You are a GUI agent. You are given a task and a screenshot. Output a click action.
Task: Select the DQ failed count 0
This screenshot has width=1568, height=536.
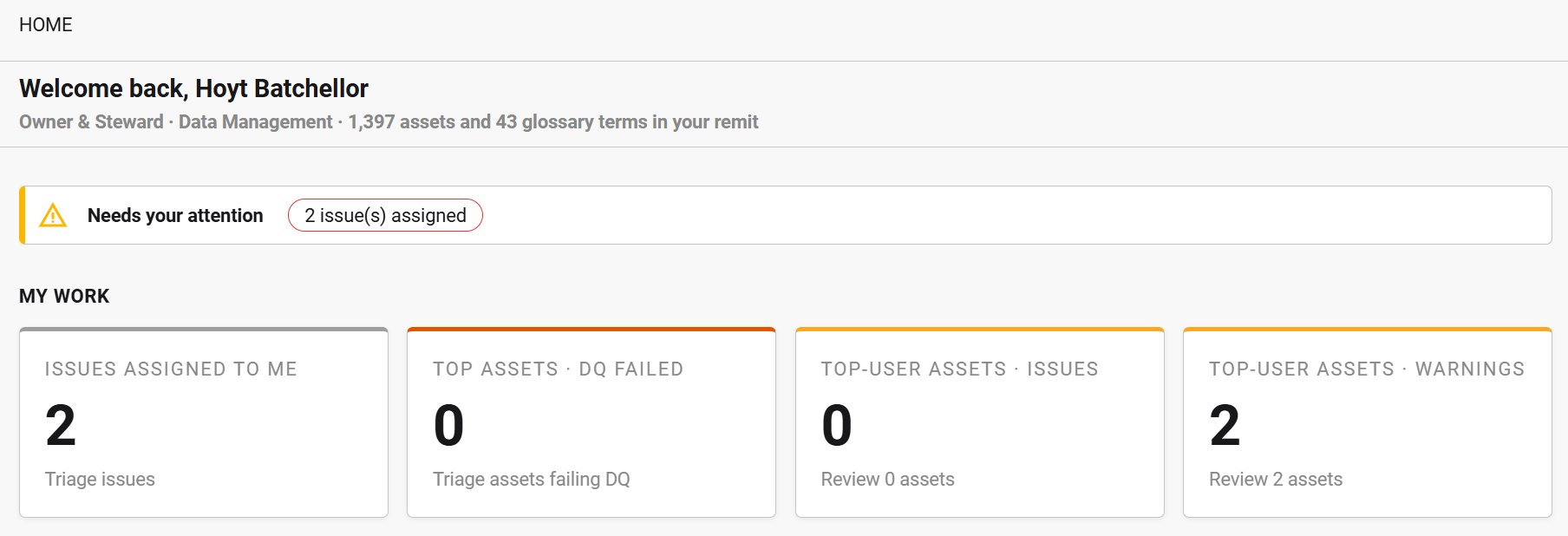tap(448, 425)
